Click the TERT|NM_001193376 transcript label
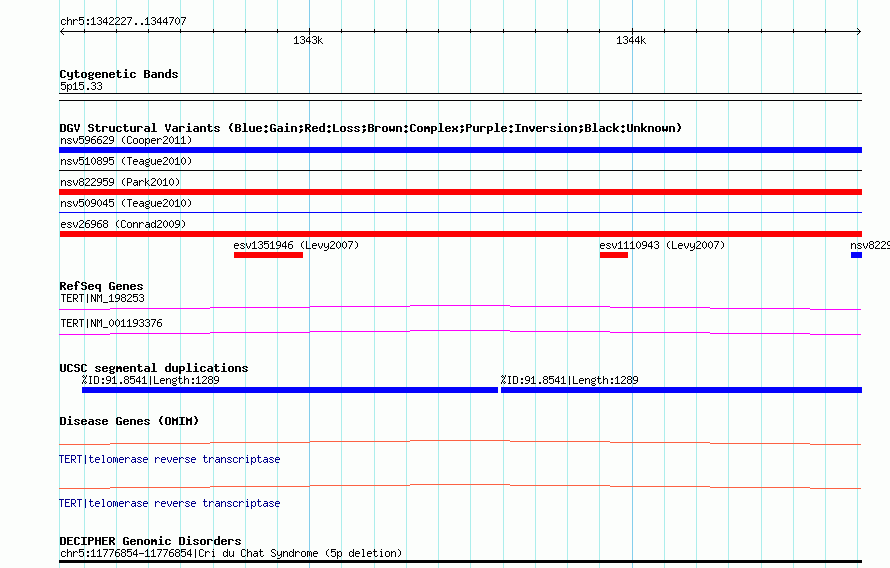Image resolution: width=890 pixels, height=568 pixels. [111, 323]
